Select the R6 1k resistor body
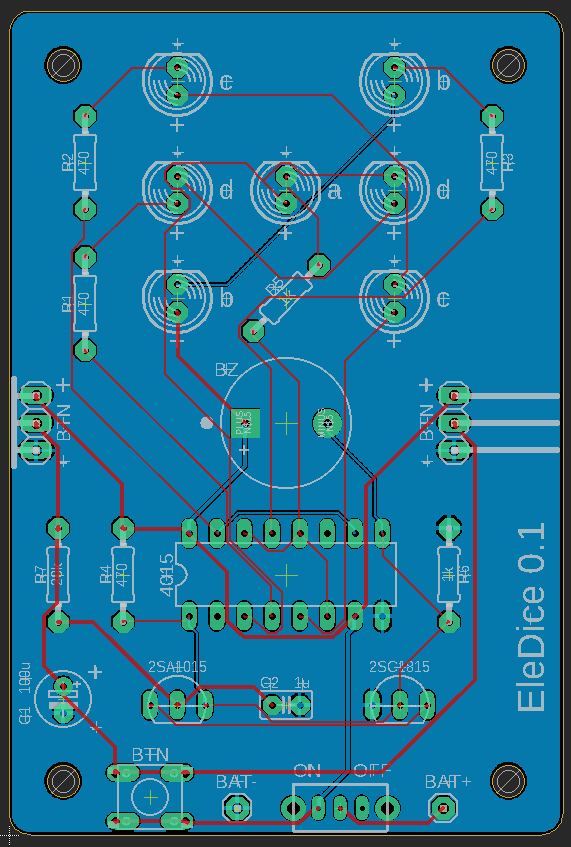Screen dimensions: 571x847 pyautogui.click(x=448, y=574)
